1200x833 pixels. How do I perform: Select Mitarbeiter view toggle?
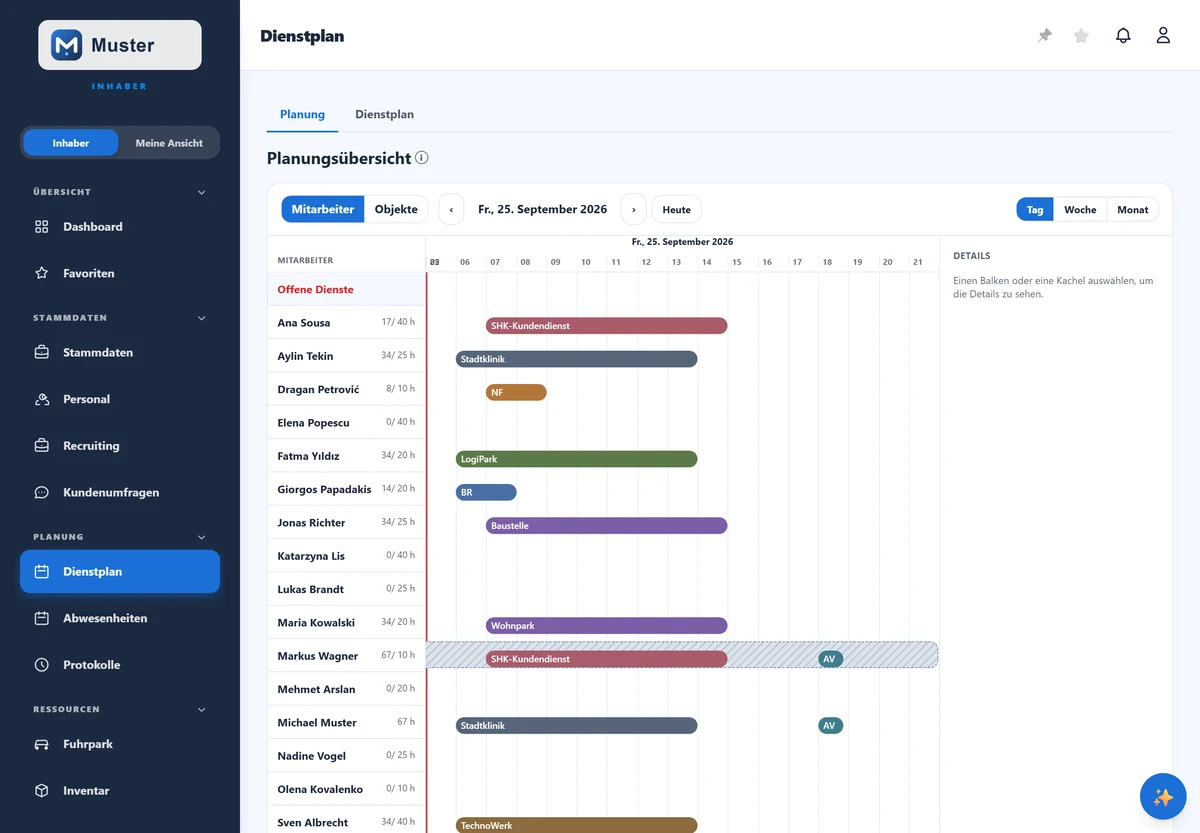point(323,209)
